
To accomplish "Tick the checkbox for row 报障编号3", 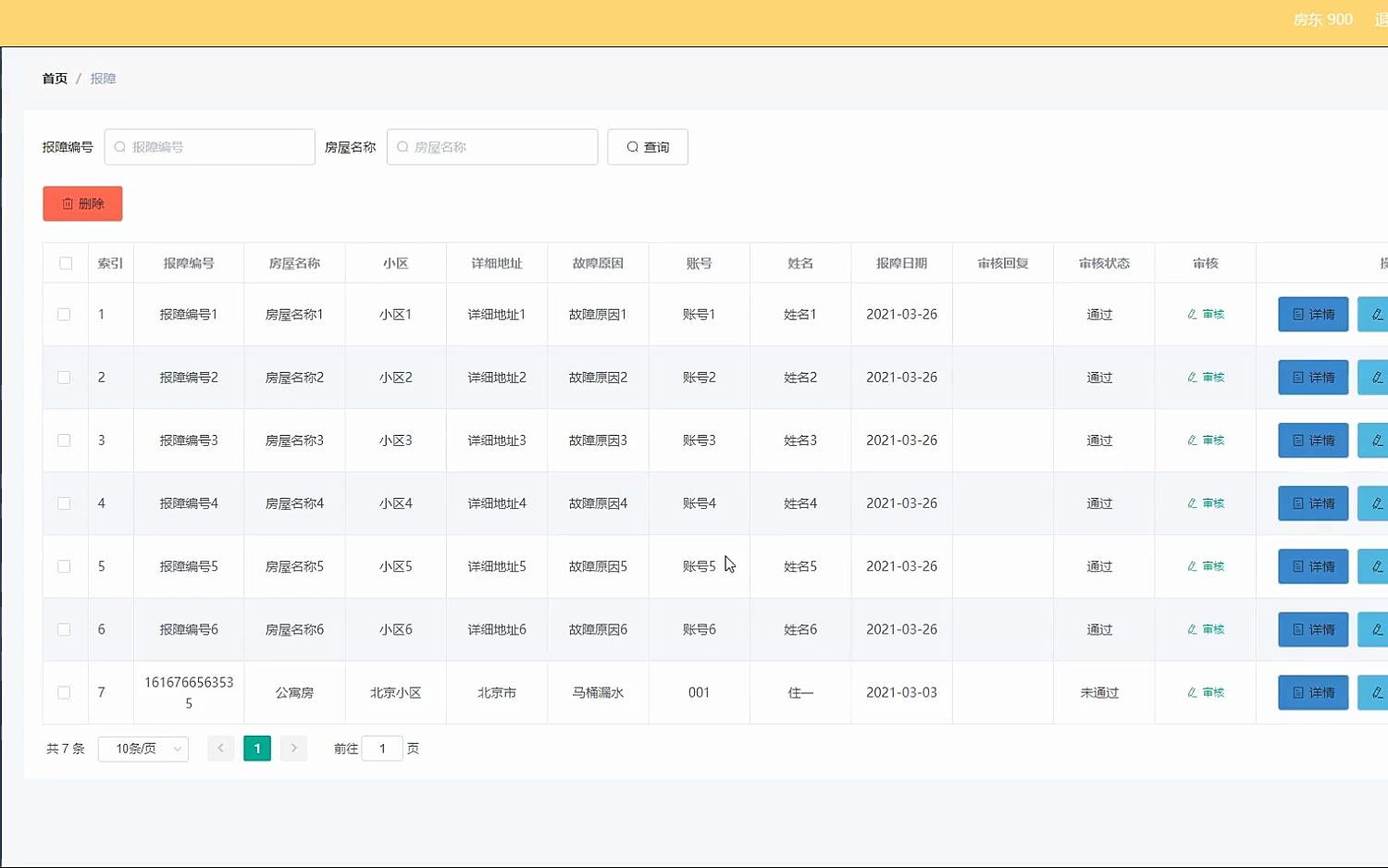I will [64, 440].
